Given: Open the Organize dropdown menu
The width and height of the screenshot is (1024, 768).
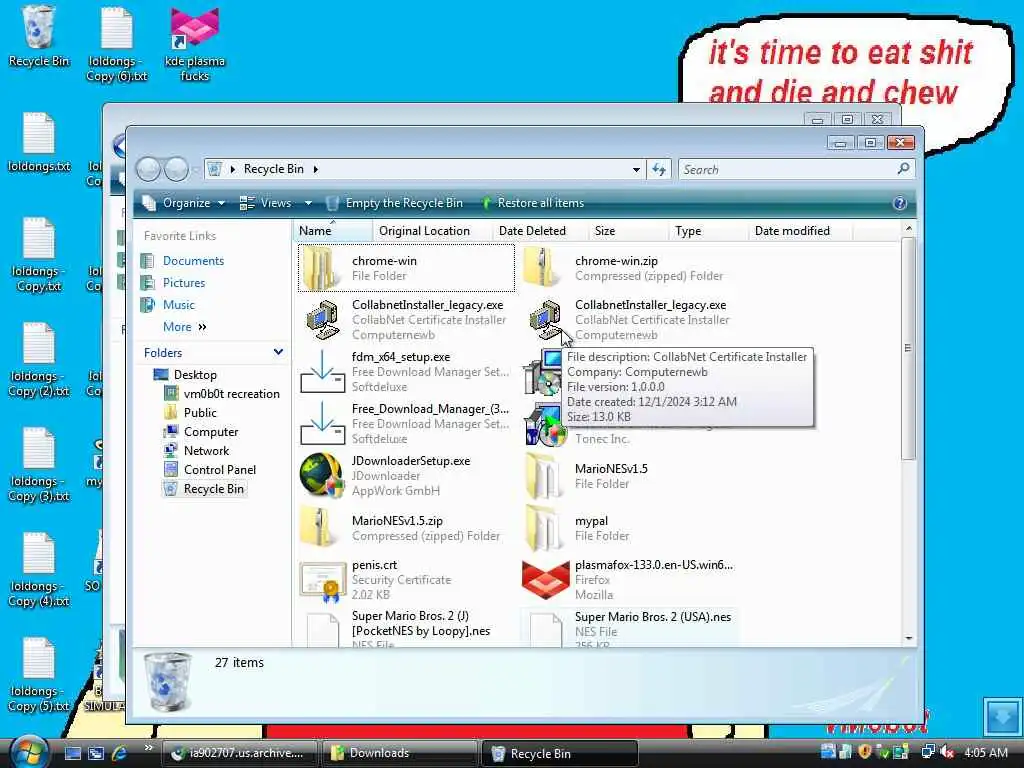Looking at the screenshot, I should pos(184,203).
